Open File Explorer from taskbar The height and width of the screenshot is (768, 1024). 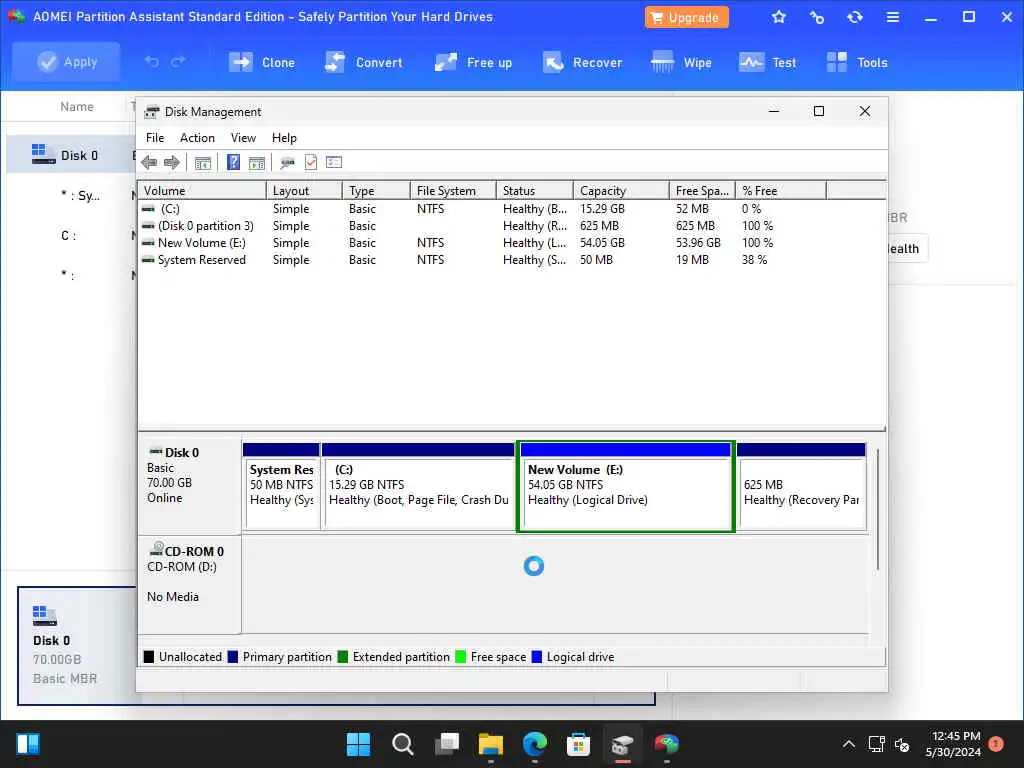pyautogui.click(x=490, y=744)
